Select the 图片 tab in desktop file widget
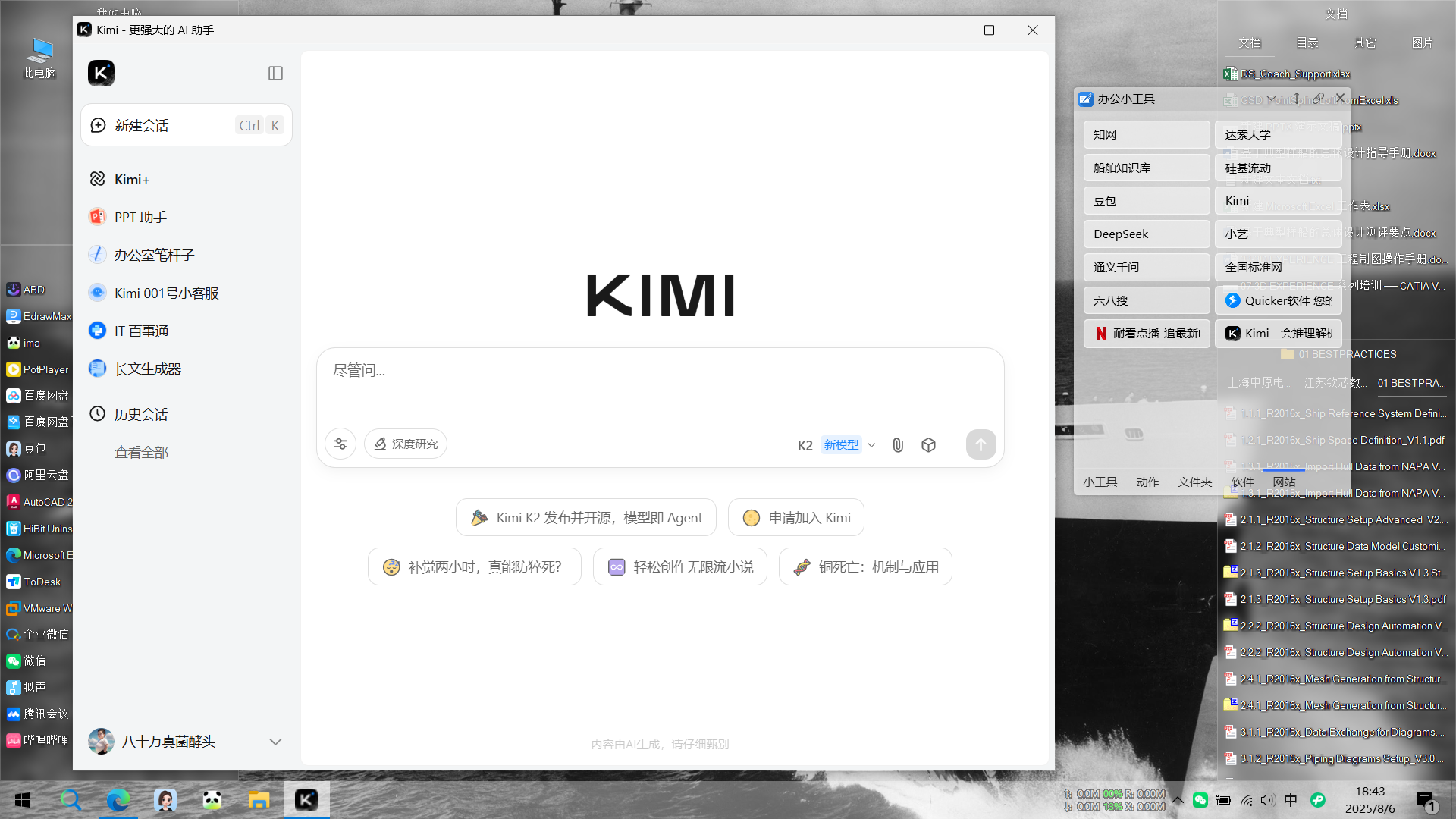Image resolution: width=1456 pixels, height=819 pixels. click(1423, 42)
